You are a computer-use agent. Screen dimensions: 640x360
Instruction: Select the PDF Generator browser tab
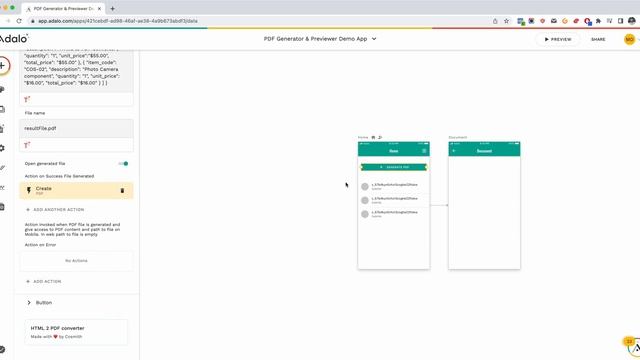point(63,9)
